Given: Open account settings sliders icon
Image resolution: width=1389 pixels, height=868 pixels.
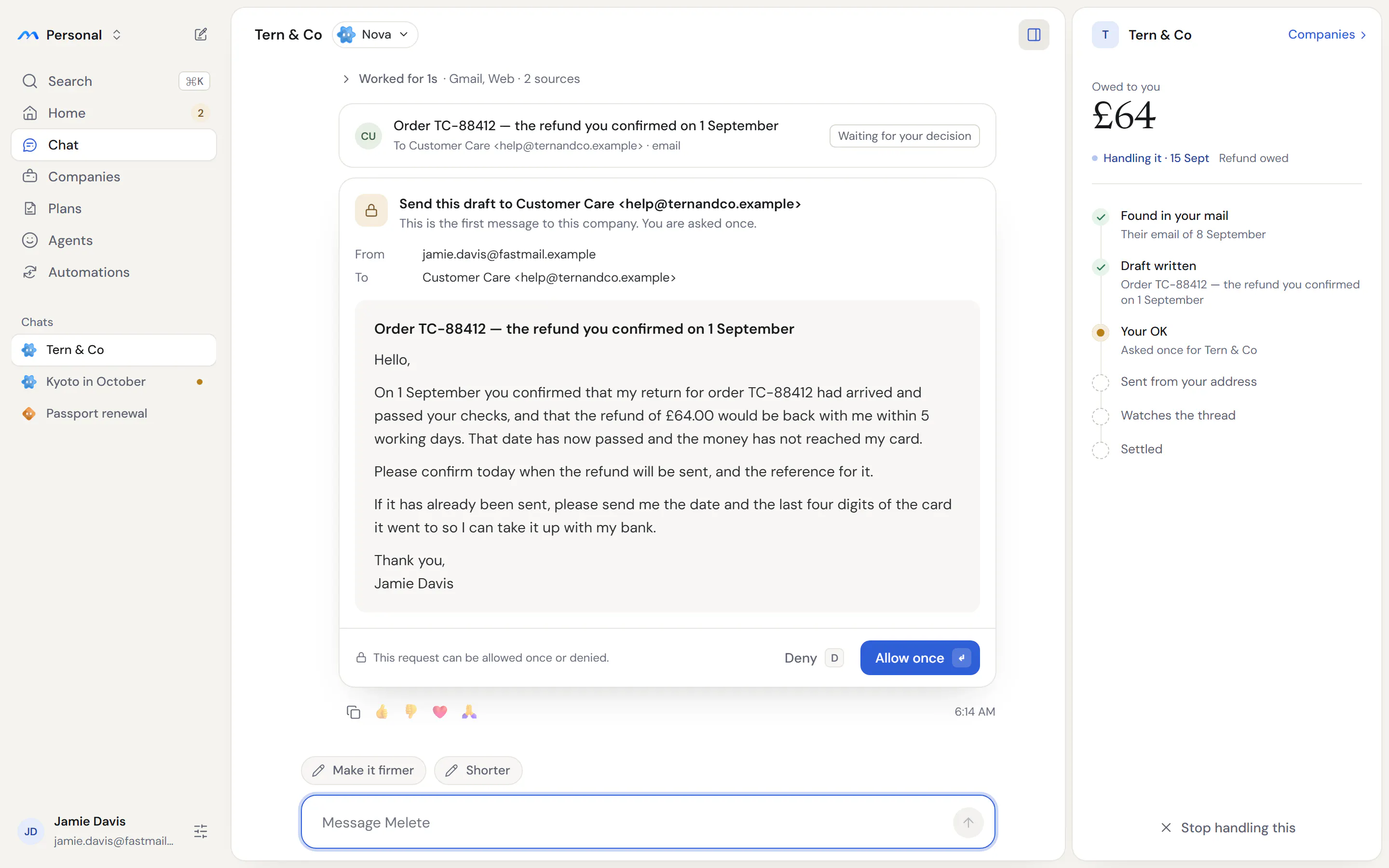Looking at the screenshot, I should [x=200, y=831].
